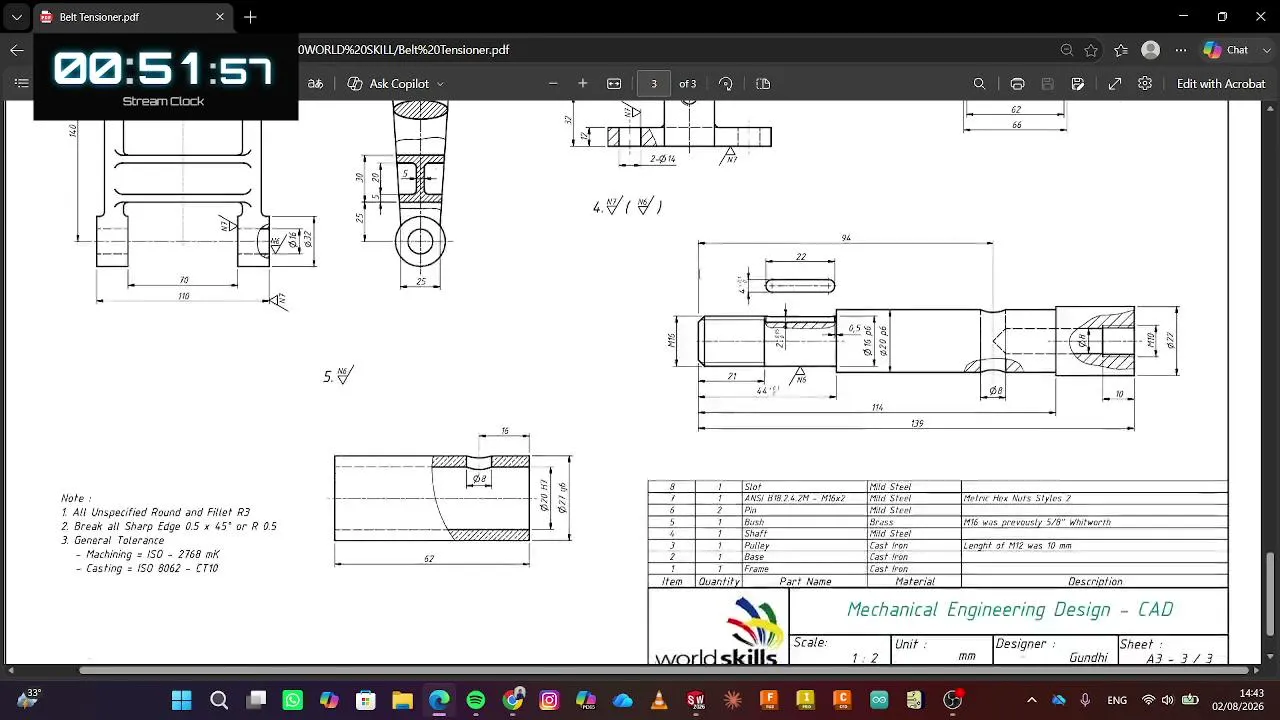The width and height of the screenshot is (1280, 720).
Task: Expand the Copilot Chat dropdown arrow
Action: pyautogui.click(x=1267, y=50)
